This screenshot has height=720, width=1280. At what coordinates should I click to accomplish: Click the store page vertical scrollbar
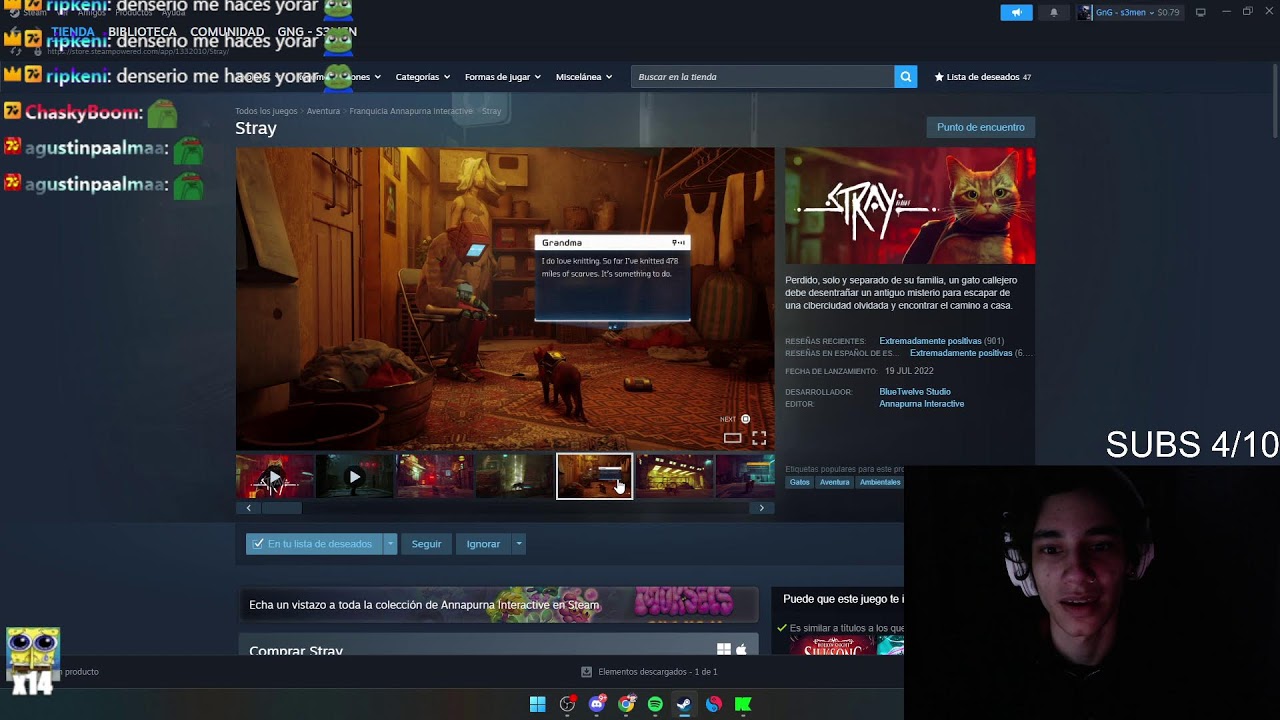(x=1274, y=100)
